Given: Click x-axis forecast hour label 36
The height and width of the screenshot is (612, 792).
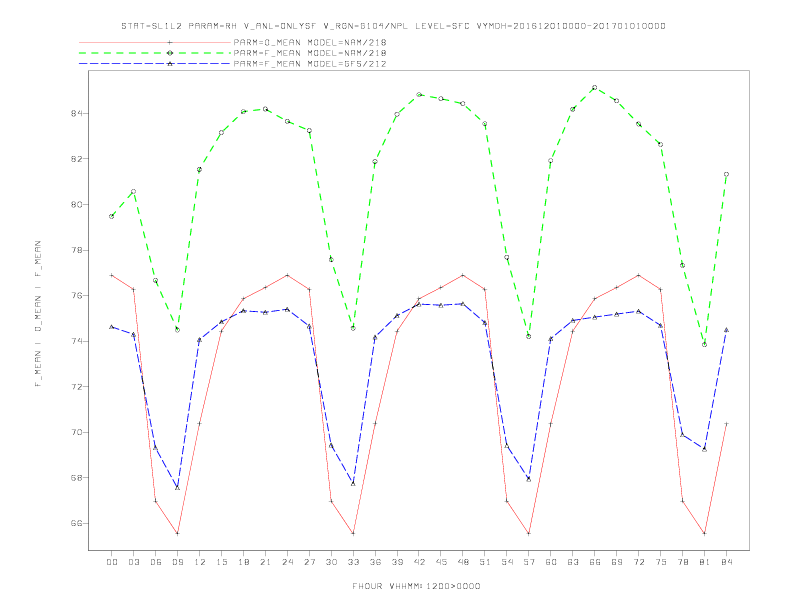Looking at the screenshot, I should point(375,562).
